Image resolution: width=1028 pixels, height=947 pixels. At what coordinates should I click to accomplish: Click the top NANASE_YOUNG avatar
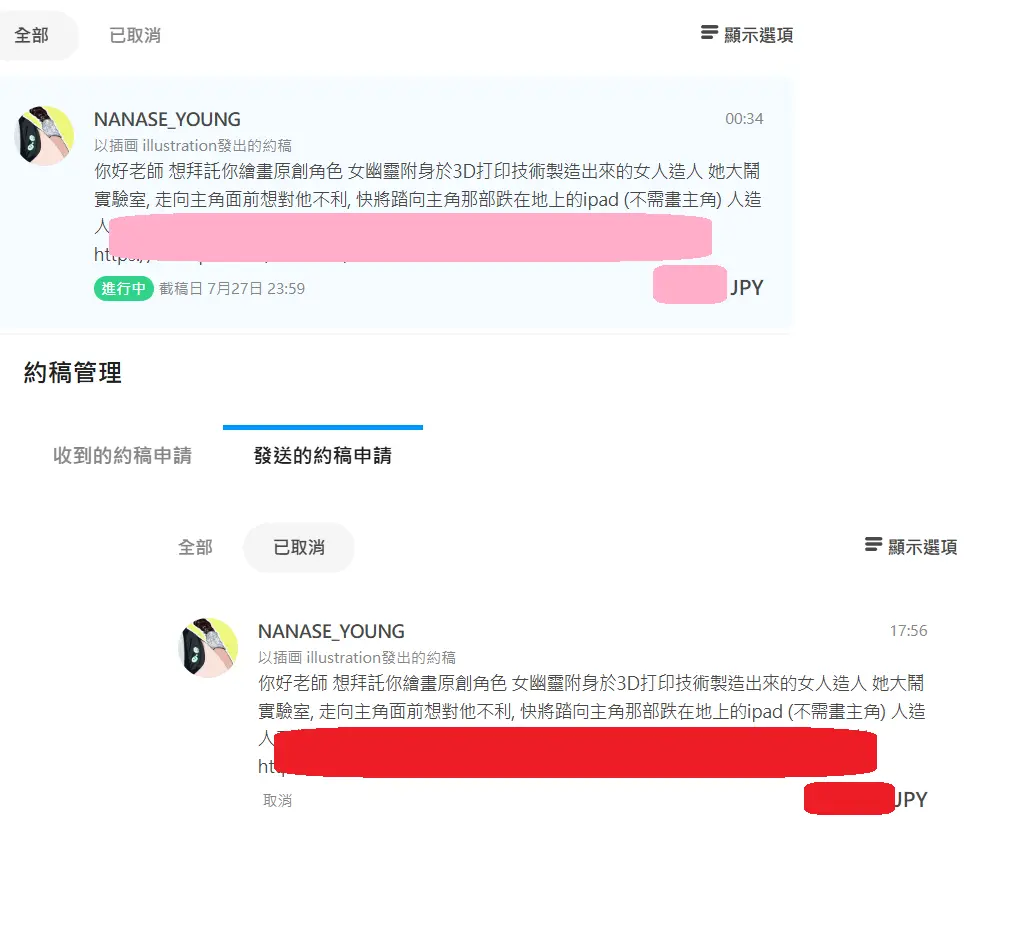(x=44, y=136)
